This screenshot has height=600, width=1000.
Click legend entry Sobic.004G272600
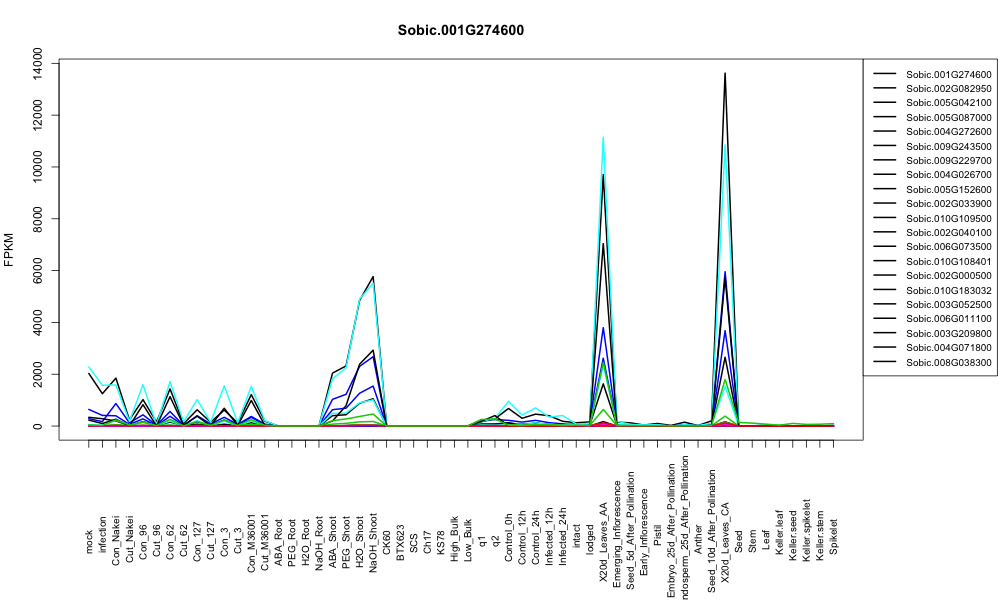(948, 132)
